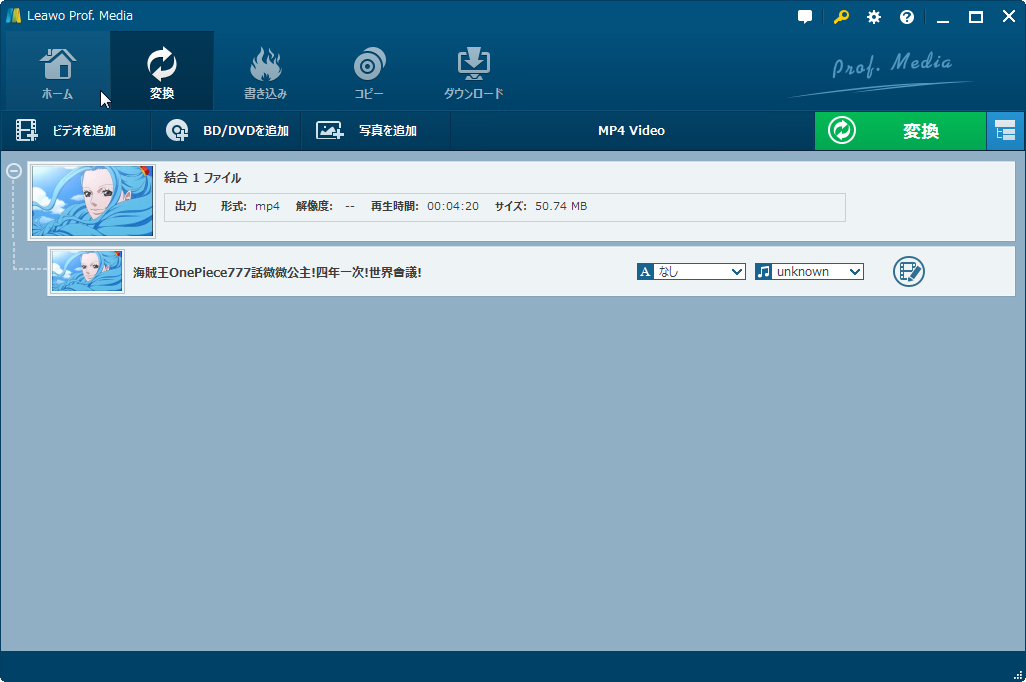The image size is (1026, 682).
Task: Click the edit video icon beside unknown audio
Action: (909, 271)
